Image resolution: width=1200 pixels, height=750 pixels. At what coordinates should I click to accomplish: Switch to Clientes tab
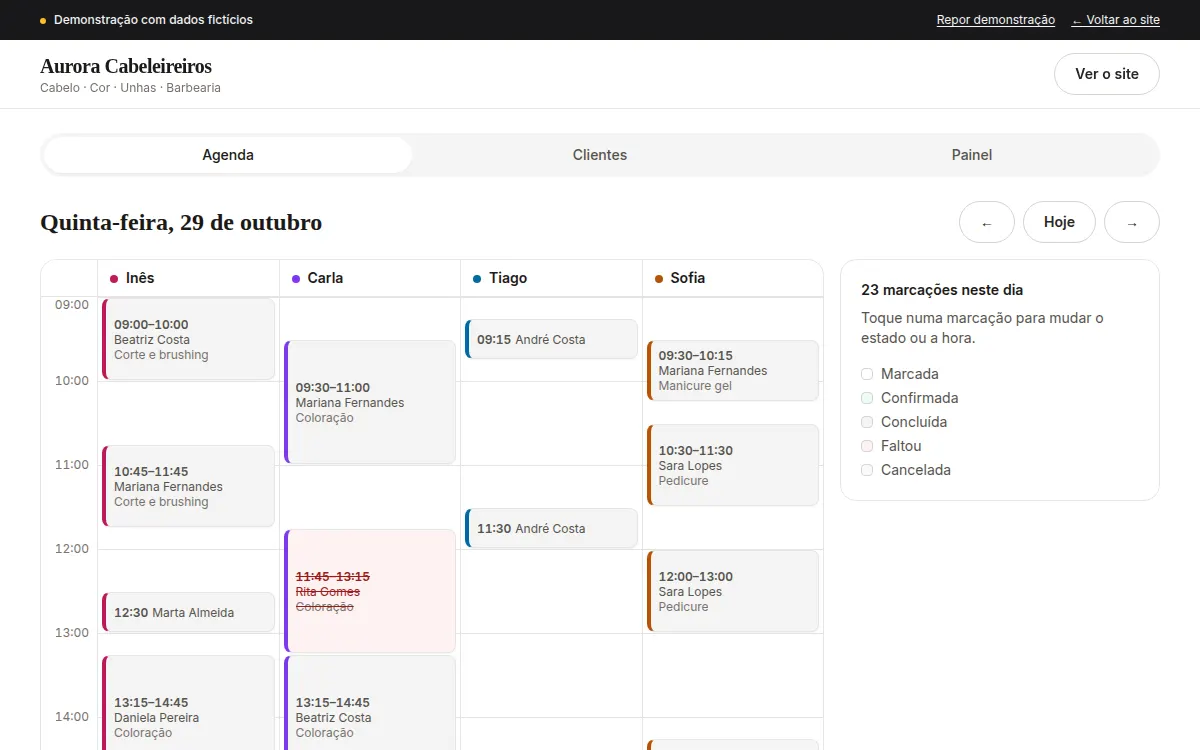(x=600, y=155)
